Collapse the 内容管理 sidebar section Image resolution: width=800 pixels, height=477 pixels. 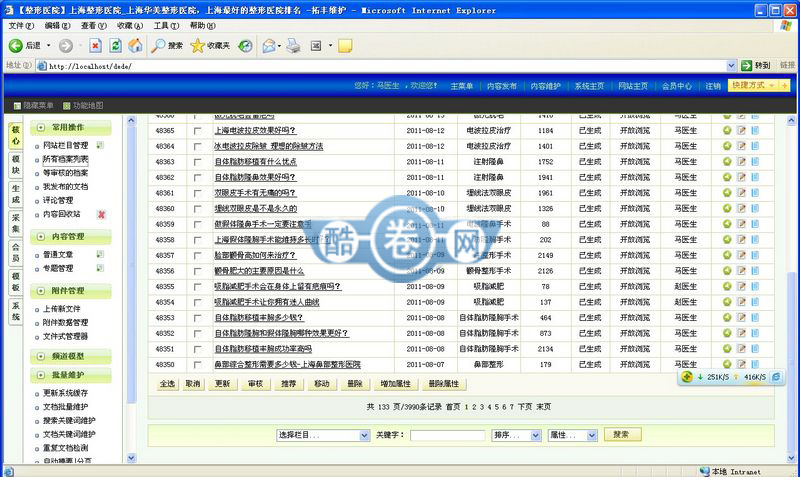point(41,237)
